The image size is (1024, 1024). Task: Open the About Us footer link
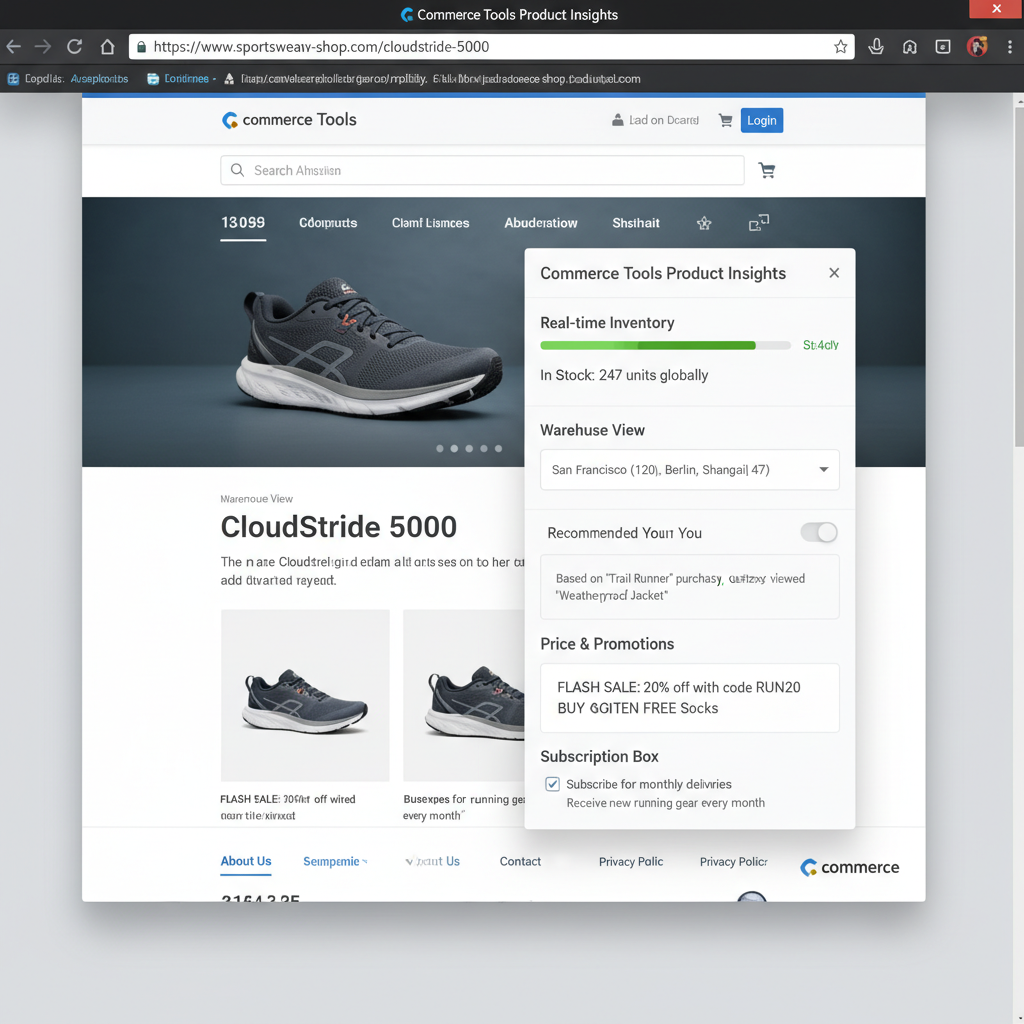pos(246,861)
